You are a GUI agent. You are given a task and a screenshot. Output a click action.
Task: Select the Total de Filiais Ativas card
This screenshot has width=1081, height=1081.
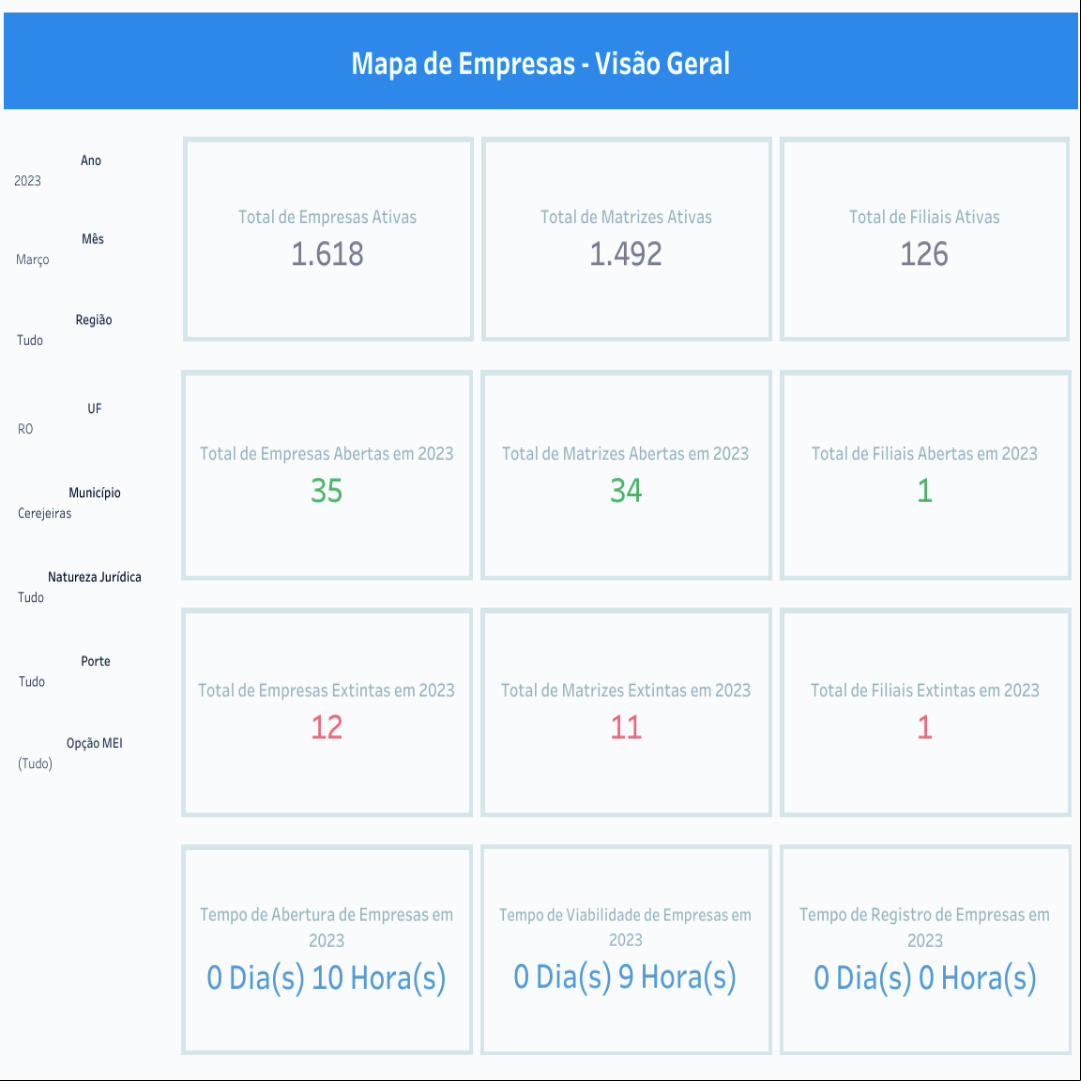tap(925, 239)
